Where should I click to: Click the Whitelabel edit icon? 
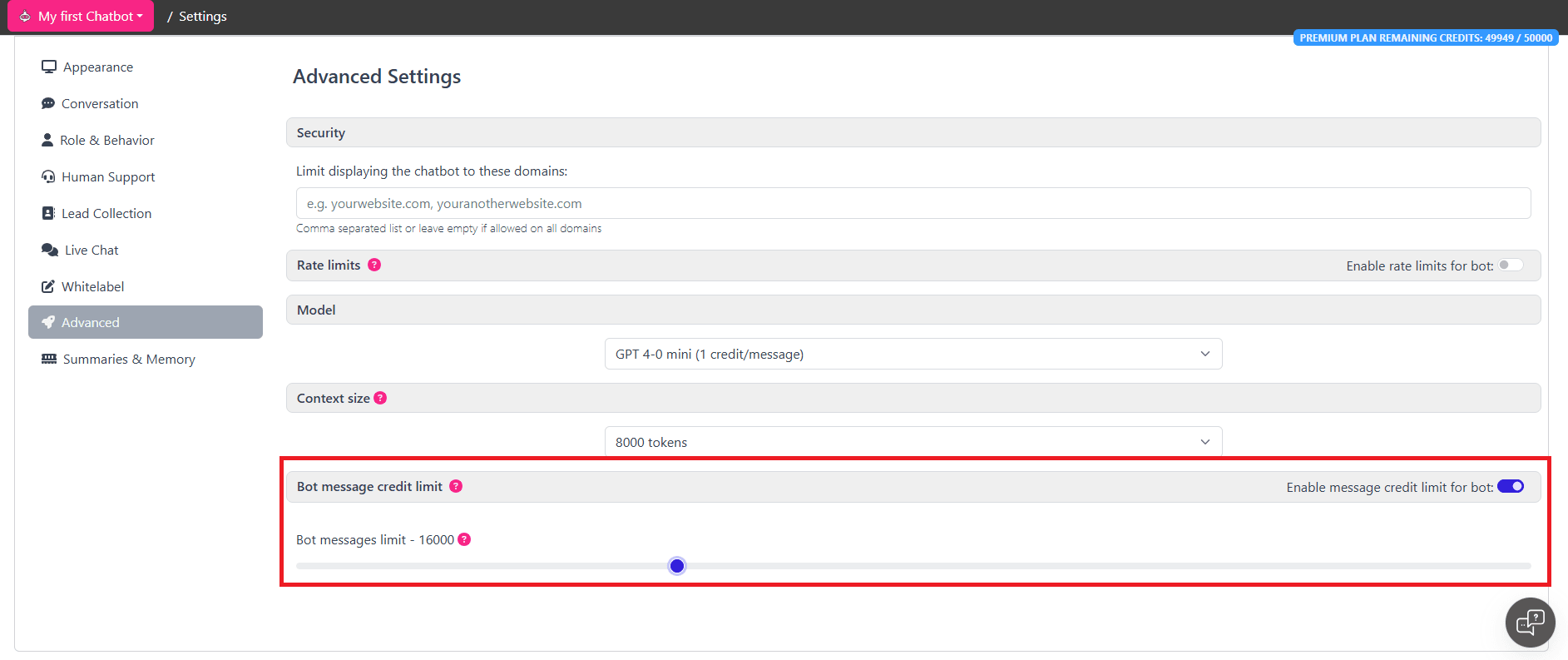pyautogui.click(x=48, y=286)
